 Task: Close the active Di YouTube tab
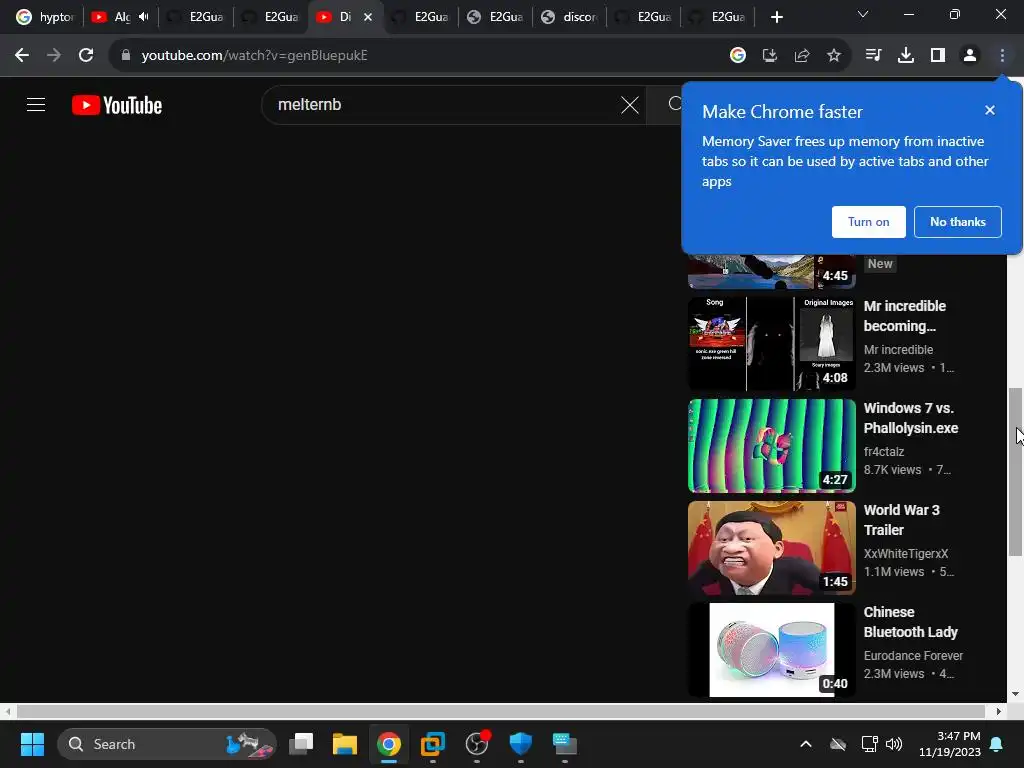click(x=368, y=17)
